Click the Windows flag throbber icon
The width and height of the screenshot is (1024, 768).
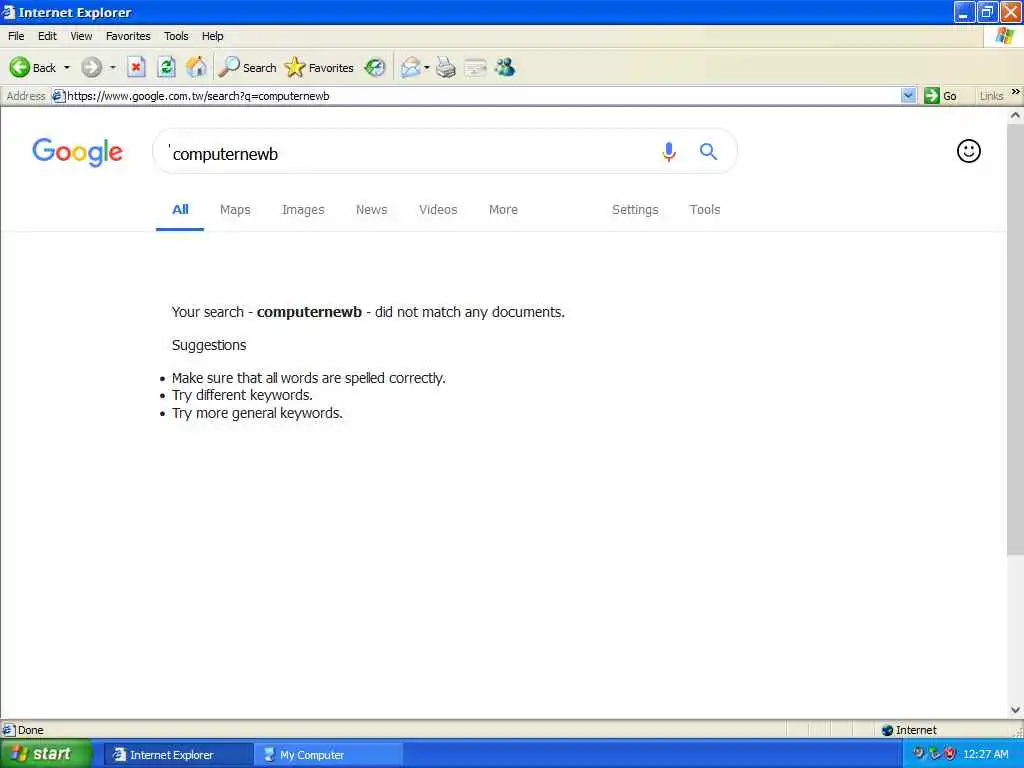1004,36
